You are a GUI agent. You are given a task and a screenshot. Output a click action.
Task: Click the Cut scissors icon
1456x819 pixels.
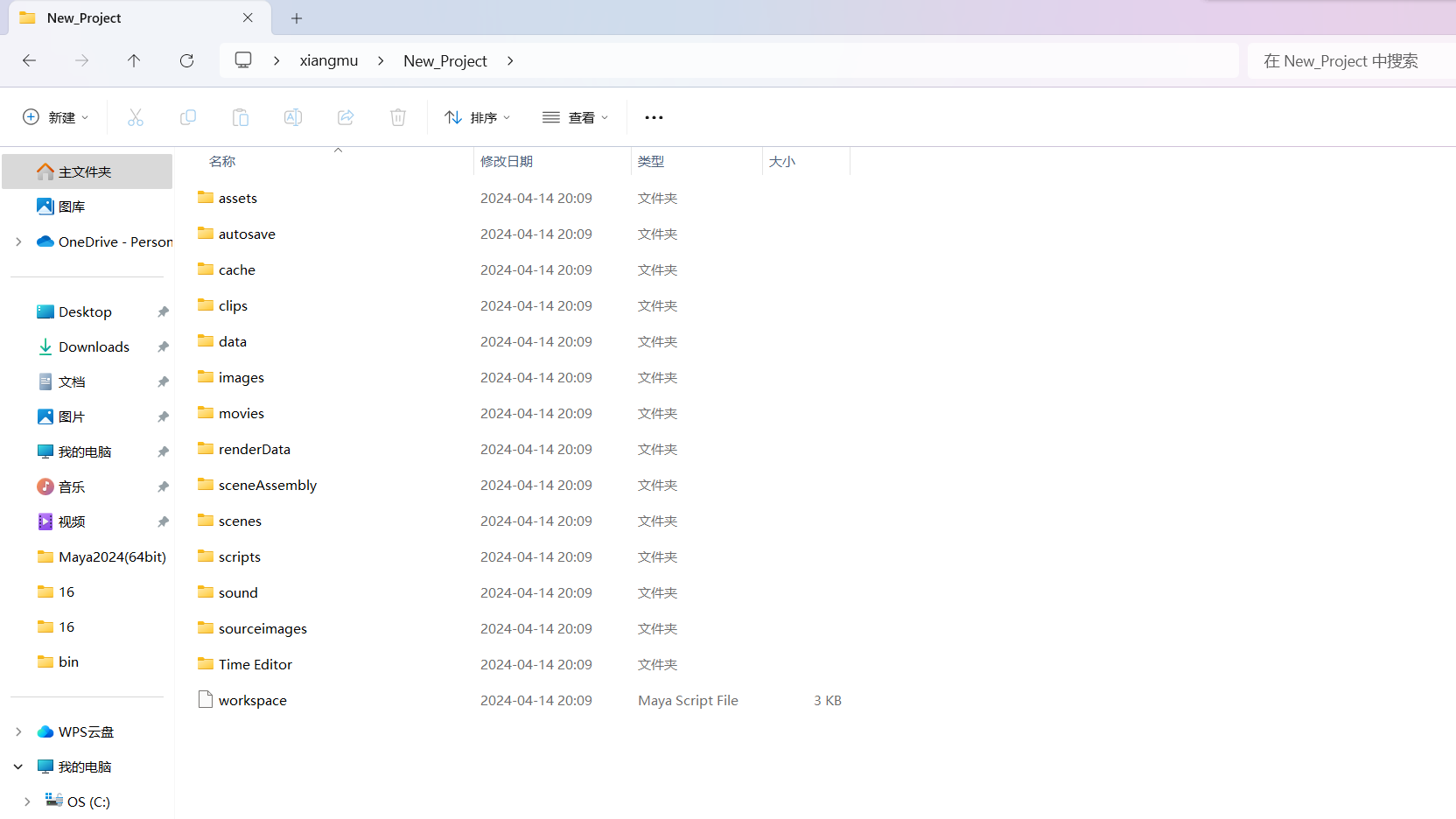coord(136,117)
